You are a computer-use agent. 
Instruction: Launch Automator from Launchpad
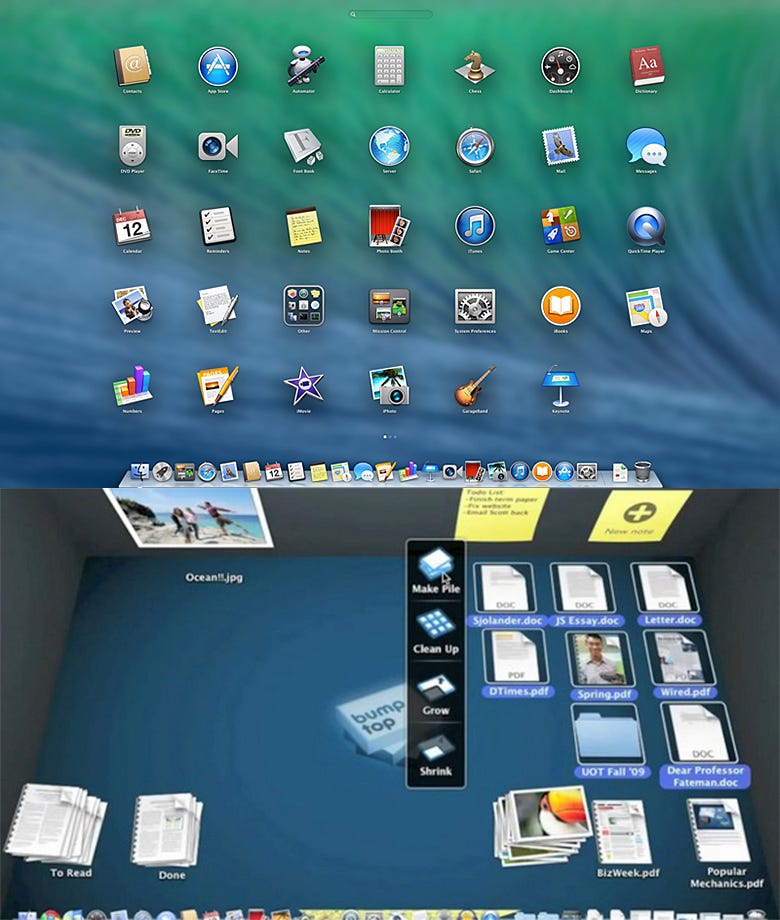pos(304,66)
